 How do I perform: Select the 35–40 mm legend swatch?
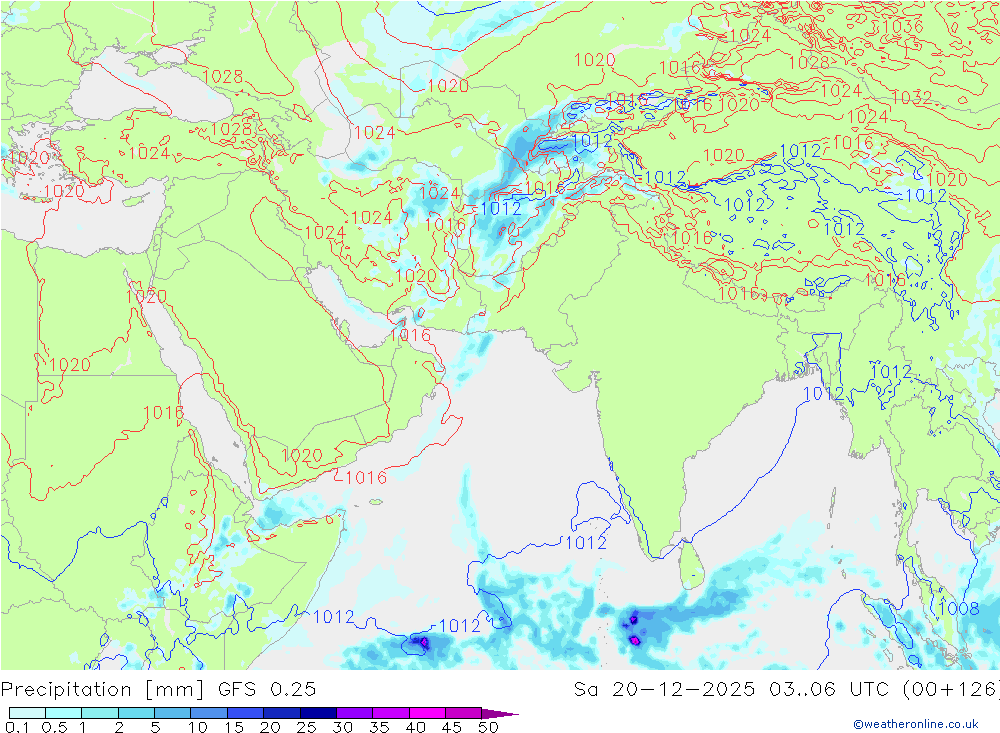390,713
